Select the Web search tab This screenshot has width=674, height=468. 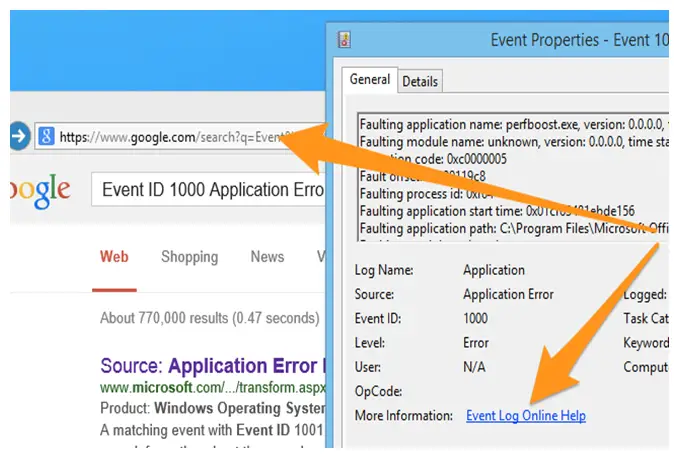click(x=114, y=257)
